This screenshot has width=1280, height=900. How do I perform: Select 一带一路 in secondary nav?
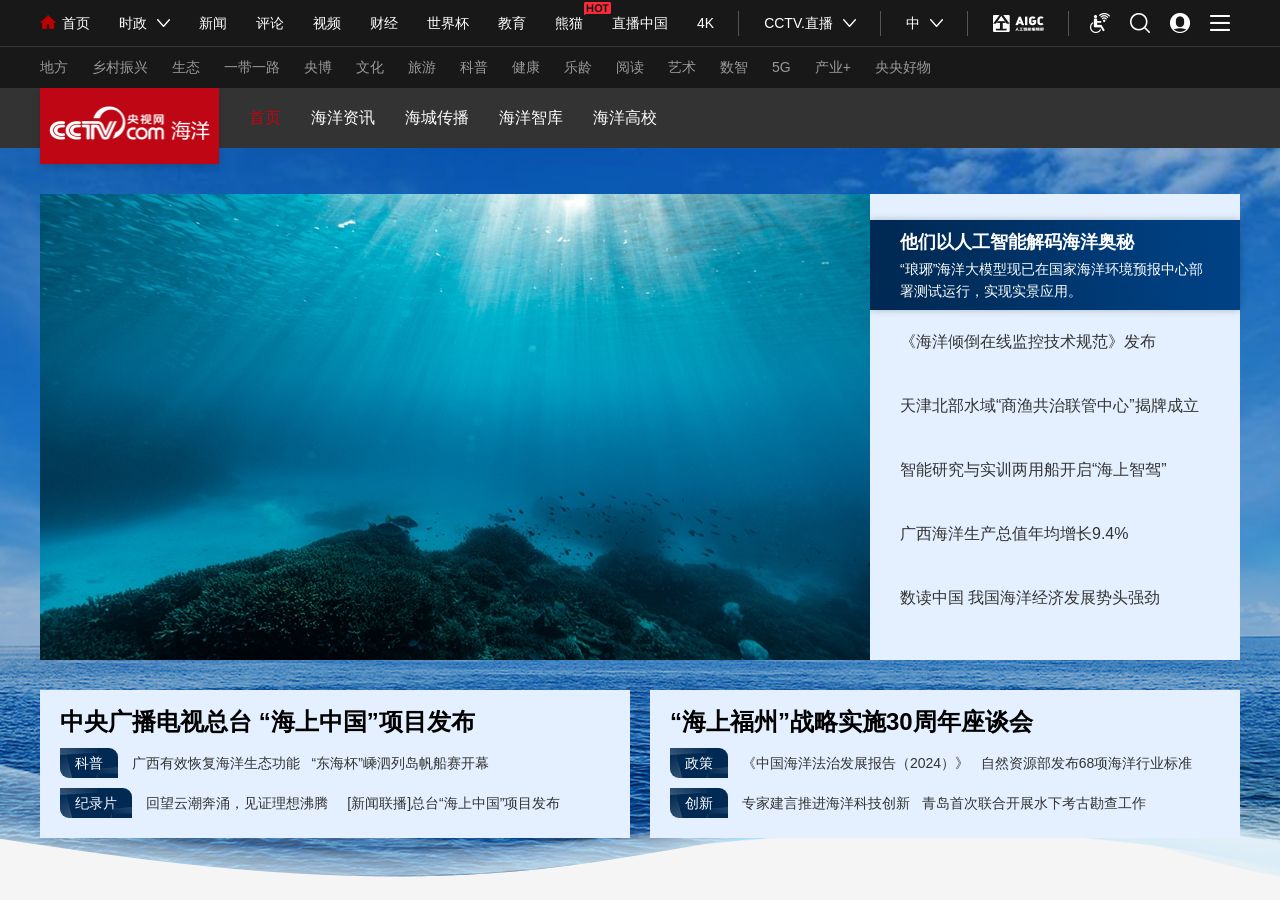(252, 67)
